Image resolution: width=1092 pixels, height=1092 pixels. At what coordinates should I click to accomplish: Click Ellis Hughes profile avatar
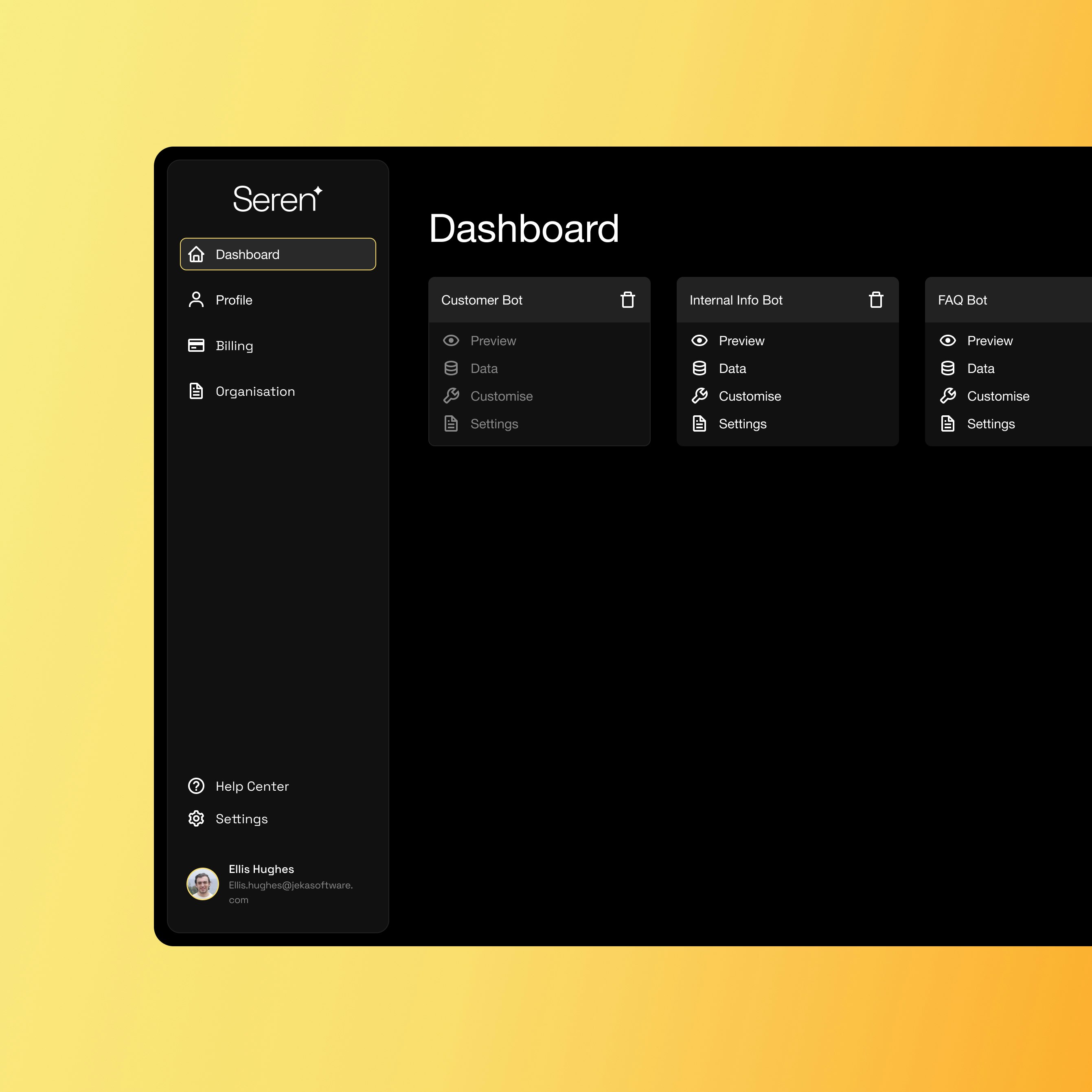202,884
